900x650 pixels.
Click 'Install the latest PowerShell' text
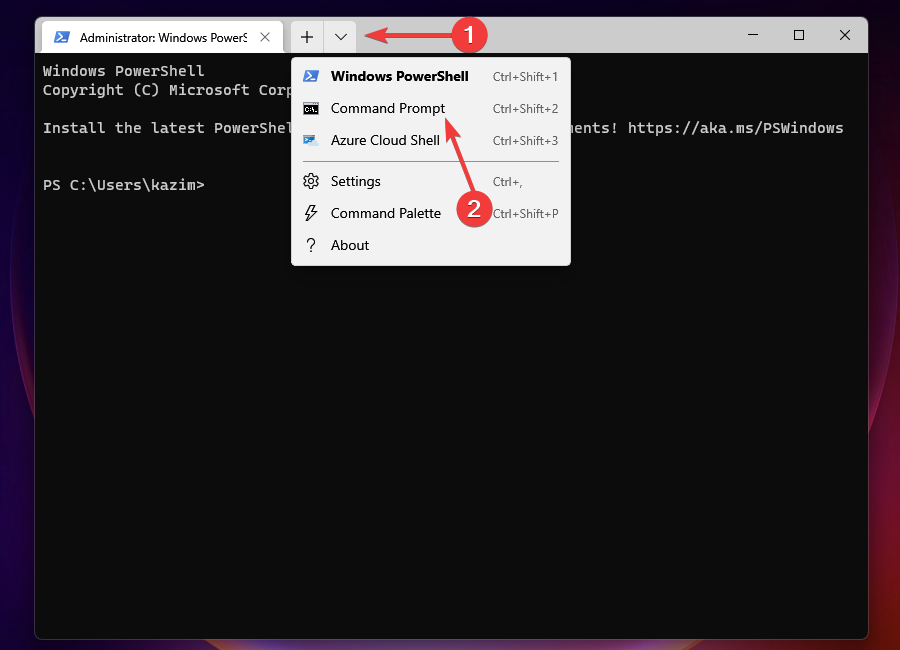pyautogui.click(x=167, y=128)
